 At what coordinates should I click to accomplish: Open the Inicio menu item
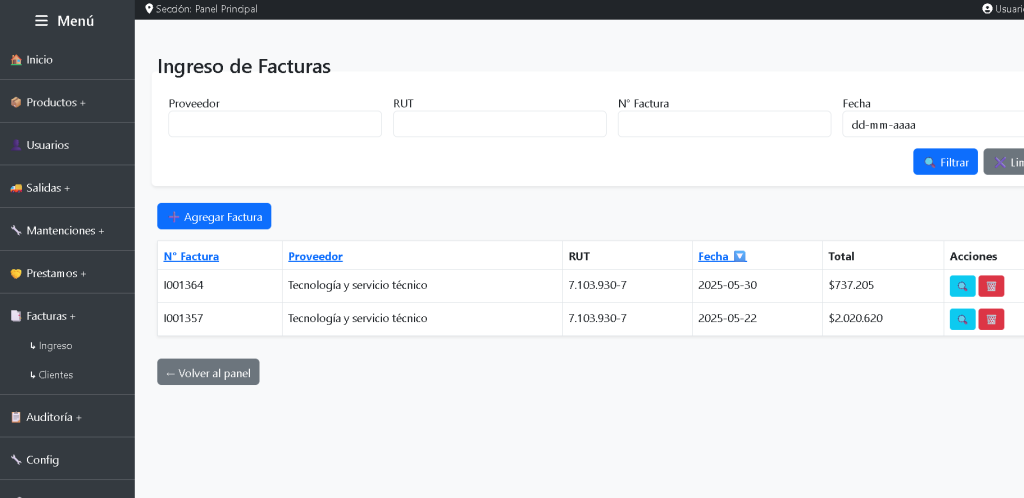click(x=67, y=59)
